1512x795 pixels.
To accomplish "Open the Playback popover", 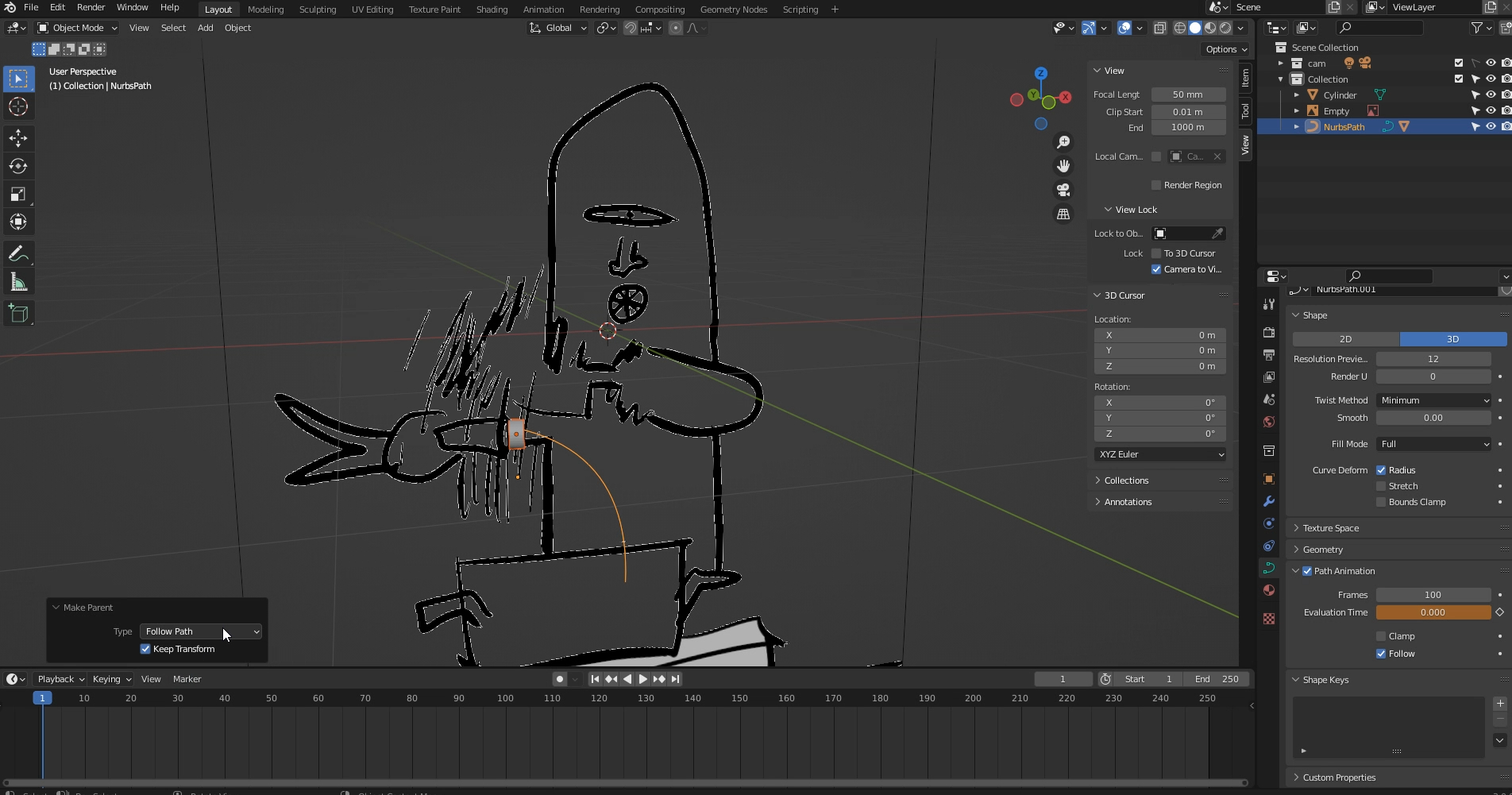I will 60,679.
